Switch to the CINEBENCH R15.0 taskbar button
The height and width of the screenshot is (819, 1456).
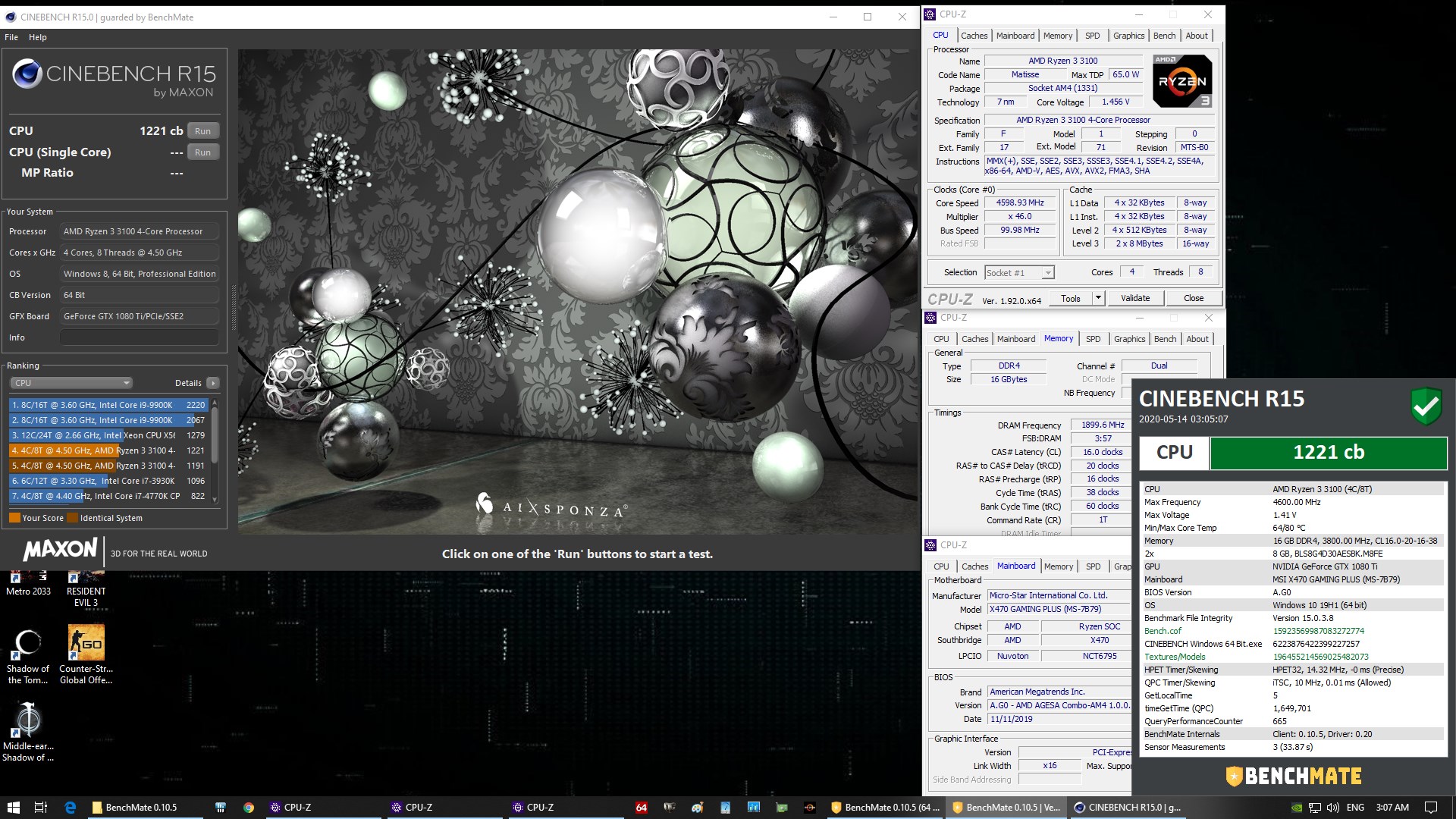1128,808
